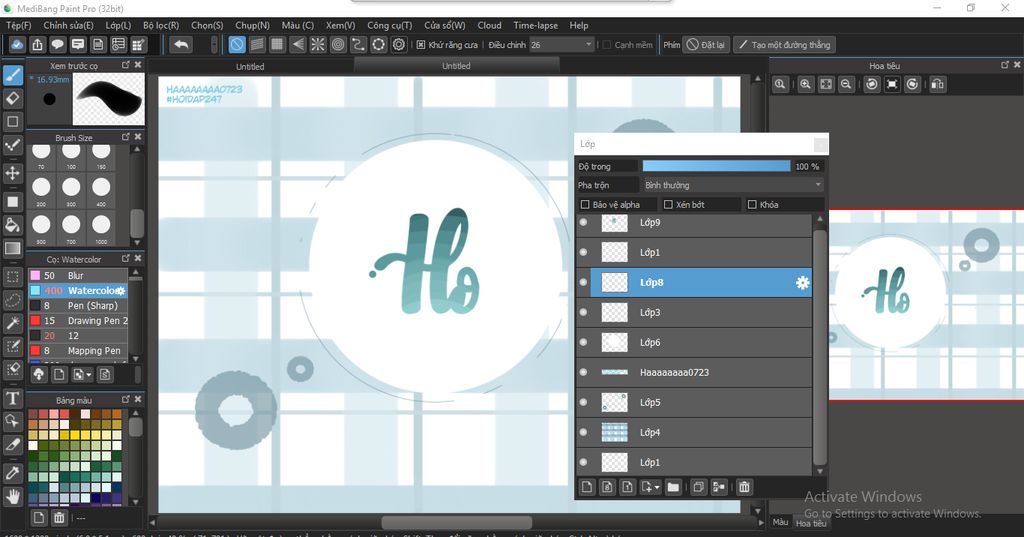
Task: Select the Lasso tool
Action: [x=12, y=301]
